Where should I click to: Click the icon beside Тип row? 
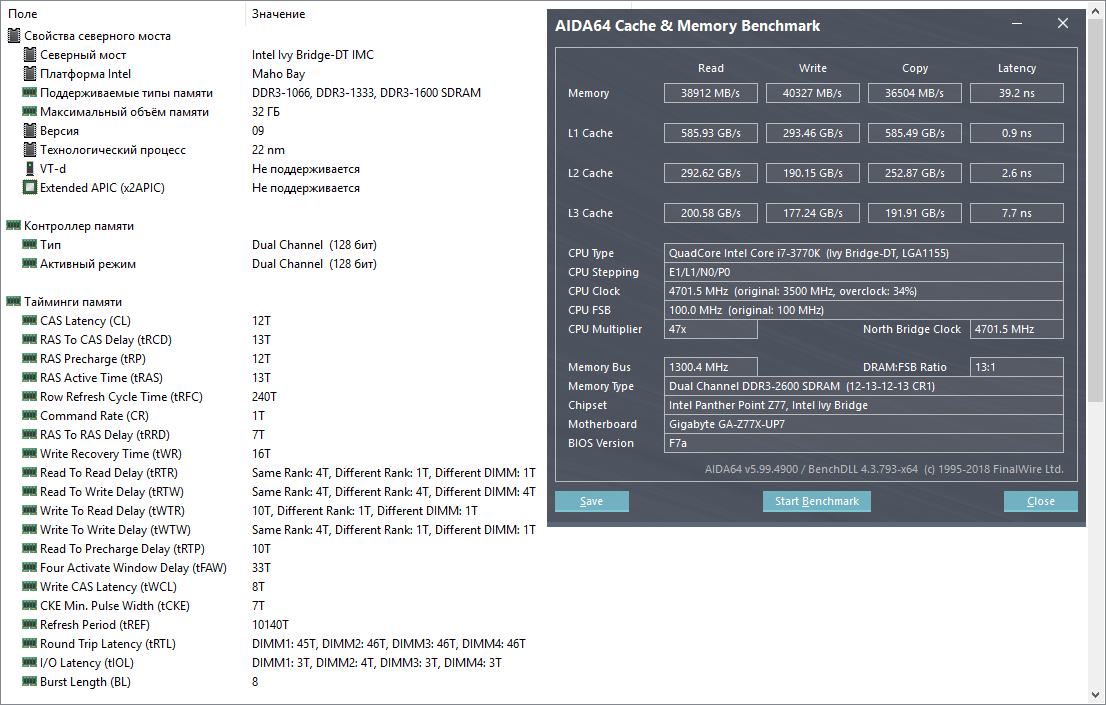tap(30, 245)
